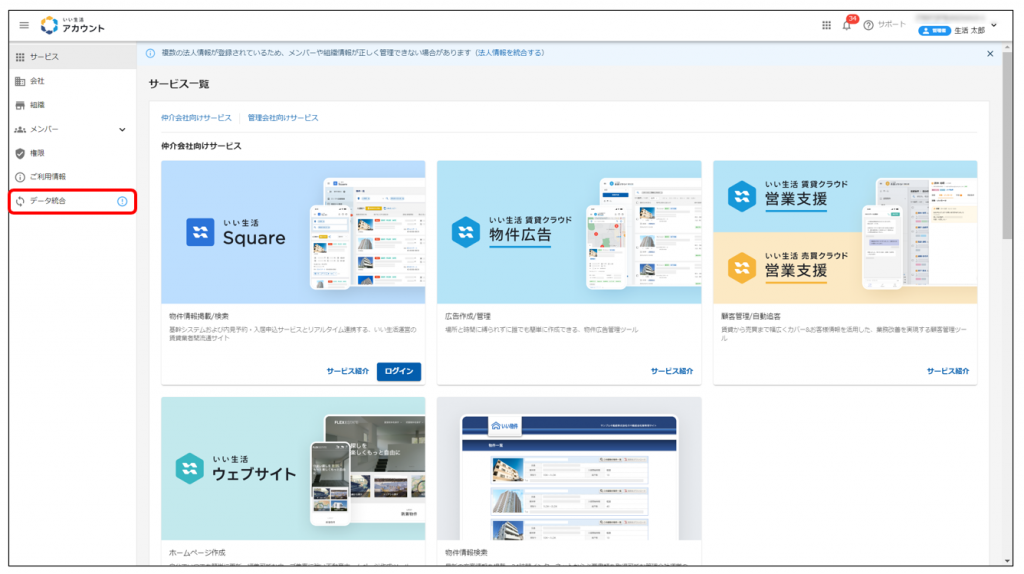This screenshot has width=1024, height=574.
Task: Select 組織 in the sidebar
Action: (x=72, y=105)
